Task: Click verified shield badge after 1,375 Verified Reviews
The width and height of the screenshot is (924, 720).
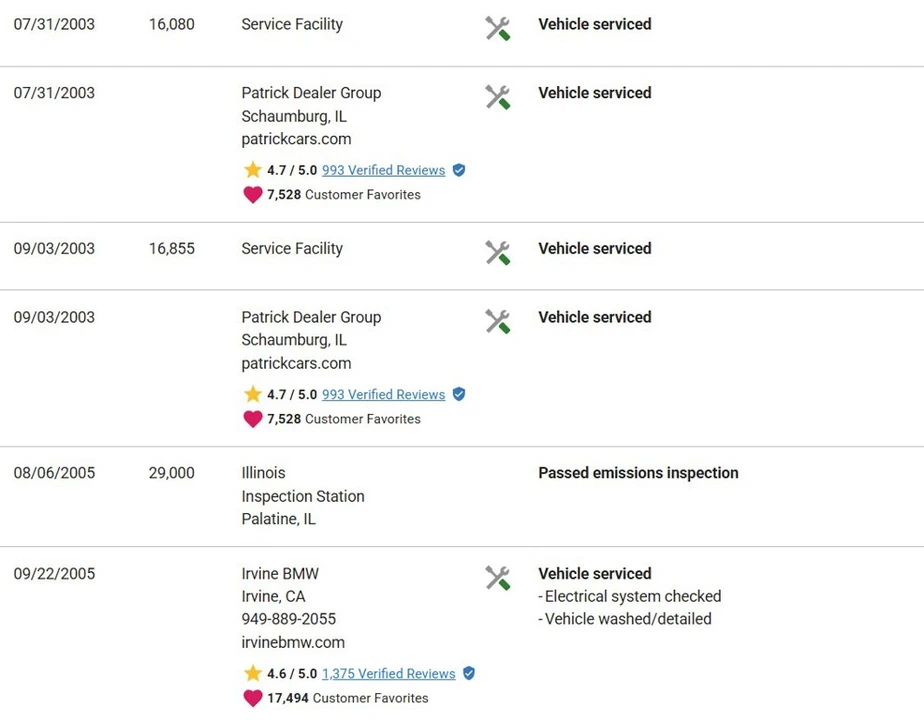Action: (x=469, y=673)
